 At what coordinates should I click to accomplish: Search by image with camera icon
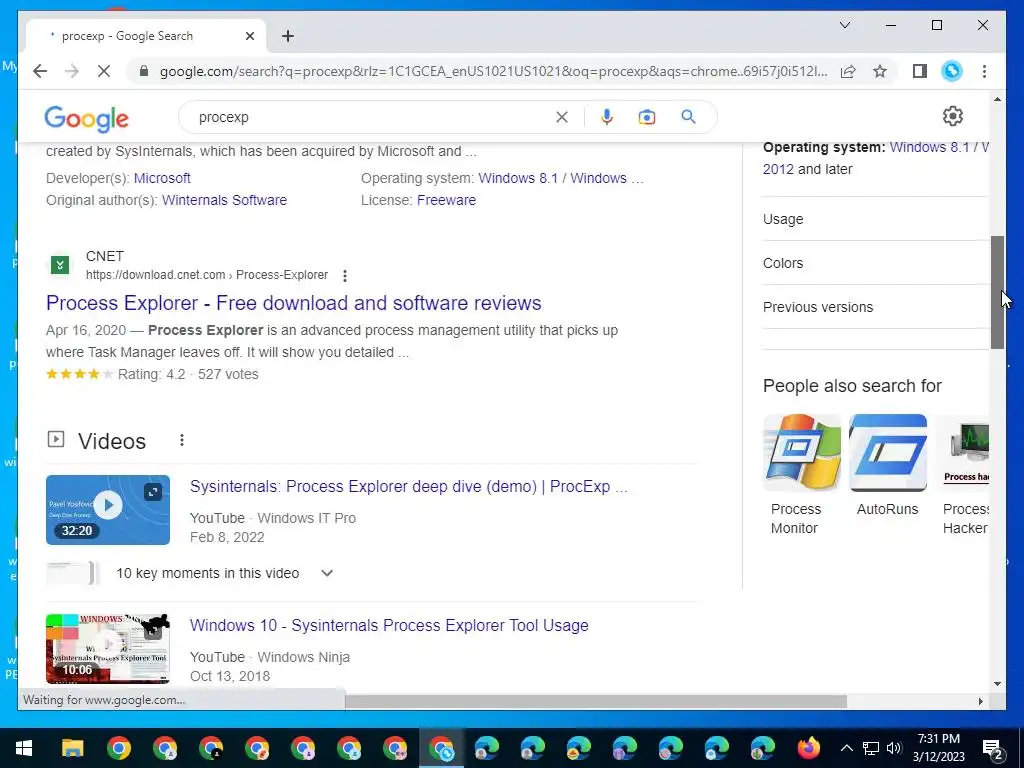(647, 117)
